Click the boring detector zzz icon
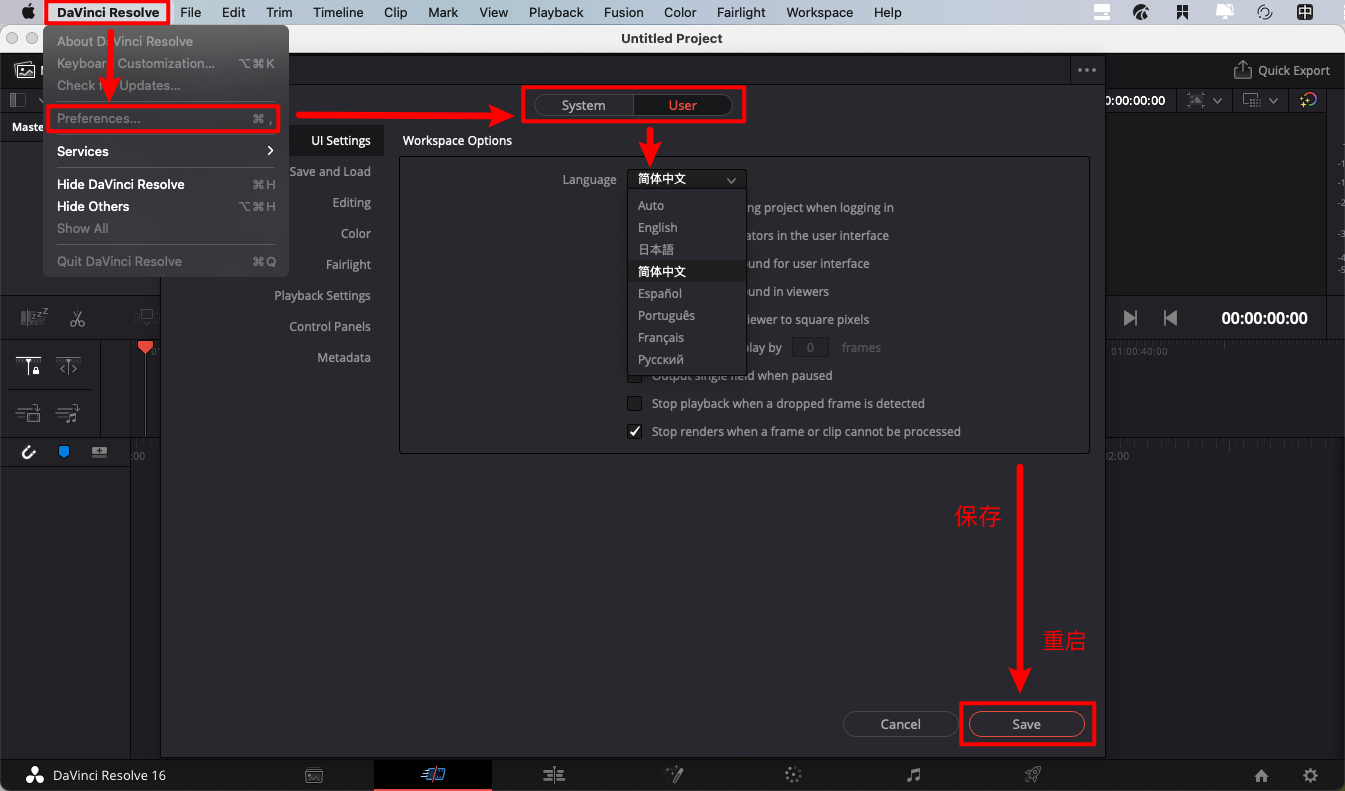 point(35,319)
